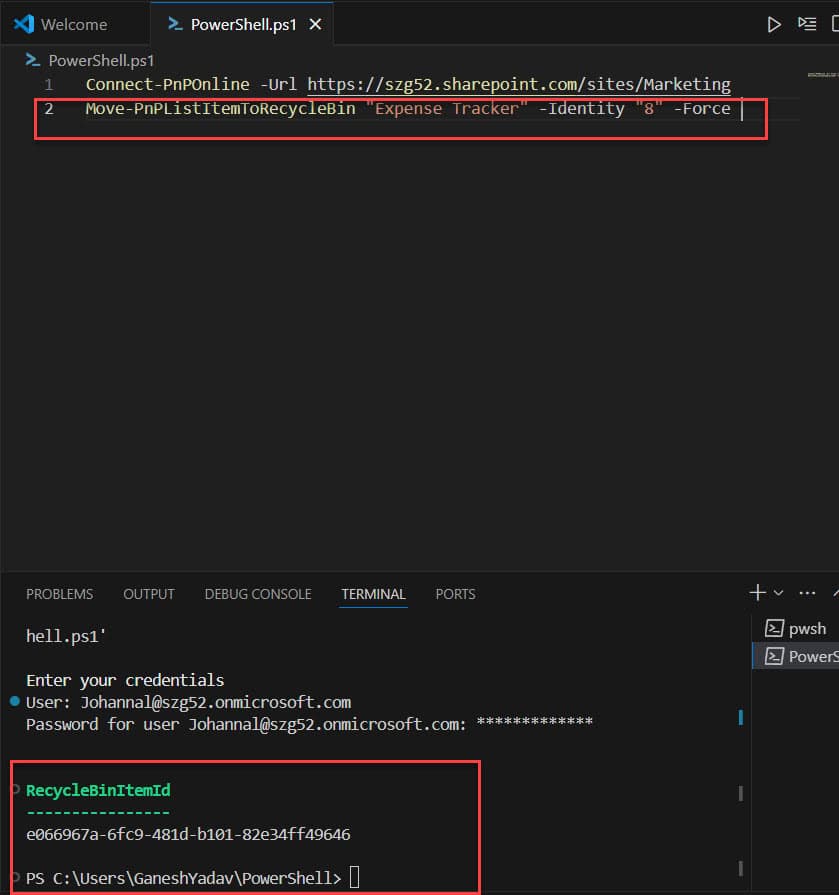This screenshot has height=895, width=839.
Task: Switch to the Welcome tab
Action: pyautogui.click(x=74, y=25)
